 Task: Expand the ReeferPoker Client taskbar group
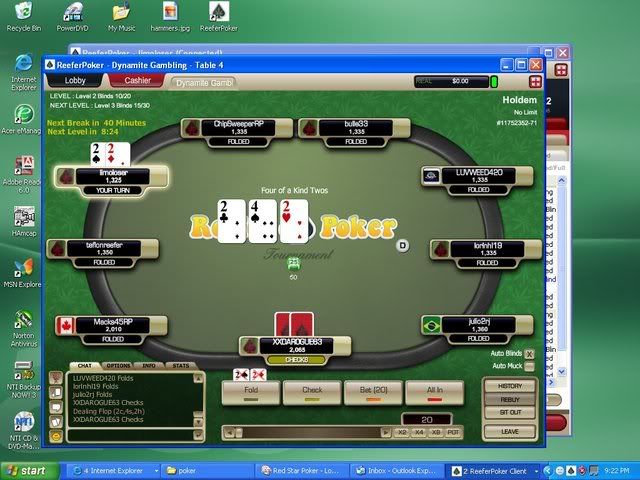(536, 471)
